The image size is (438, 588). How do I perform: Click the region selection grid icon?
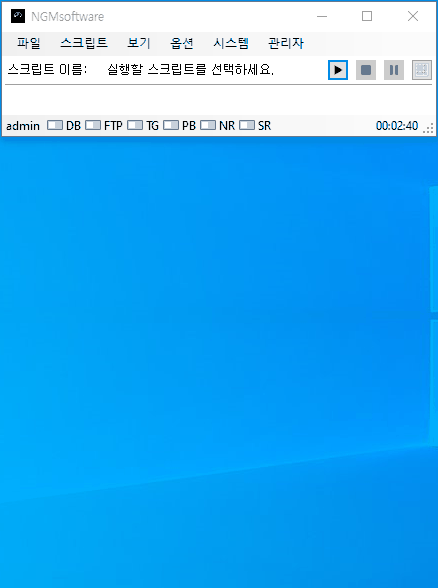pos(422,70)
